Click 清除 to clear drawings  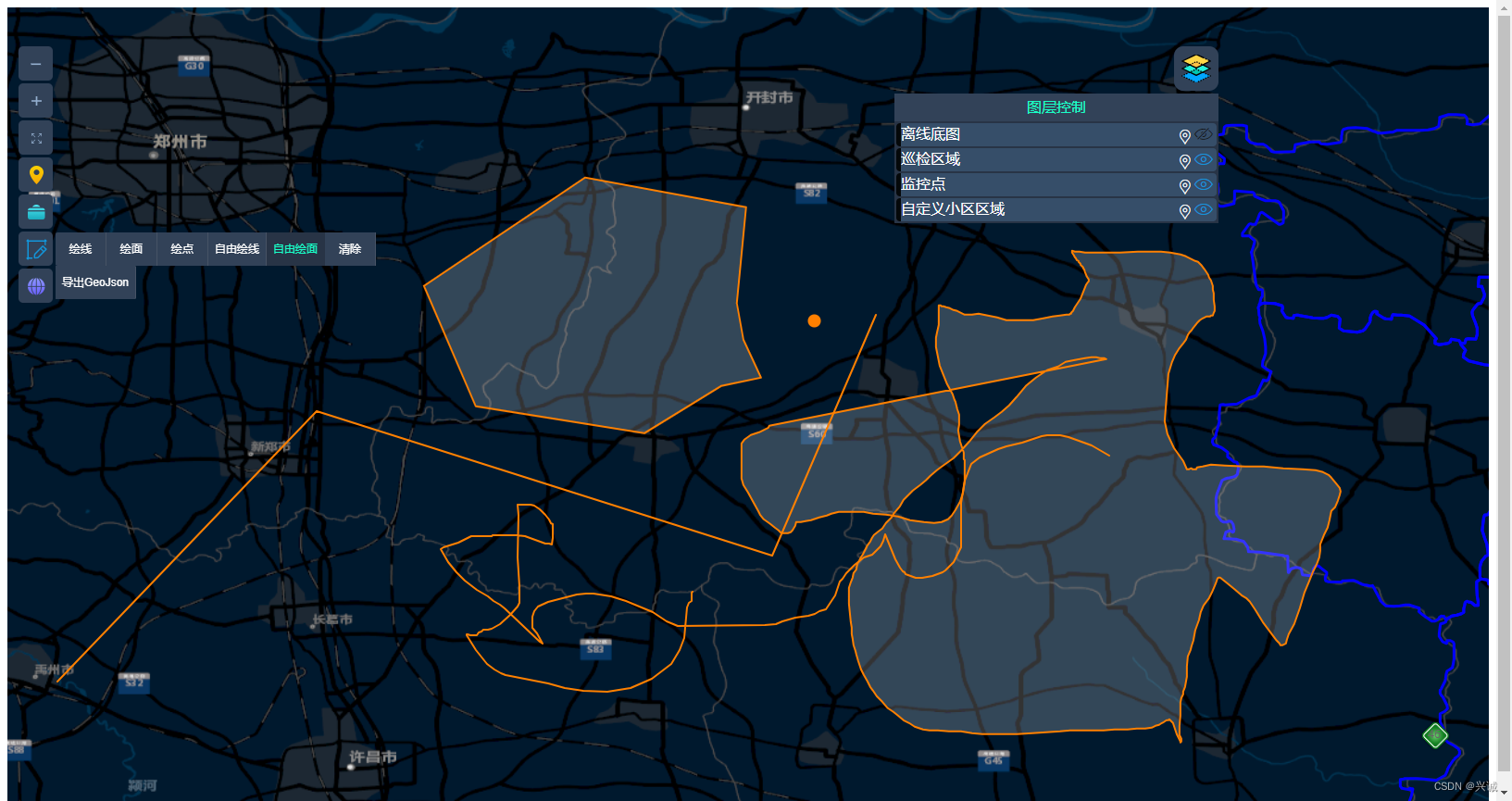350,249
